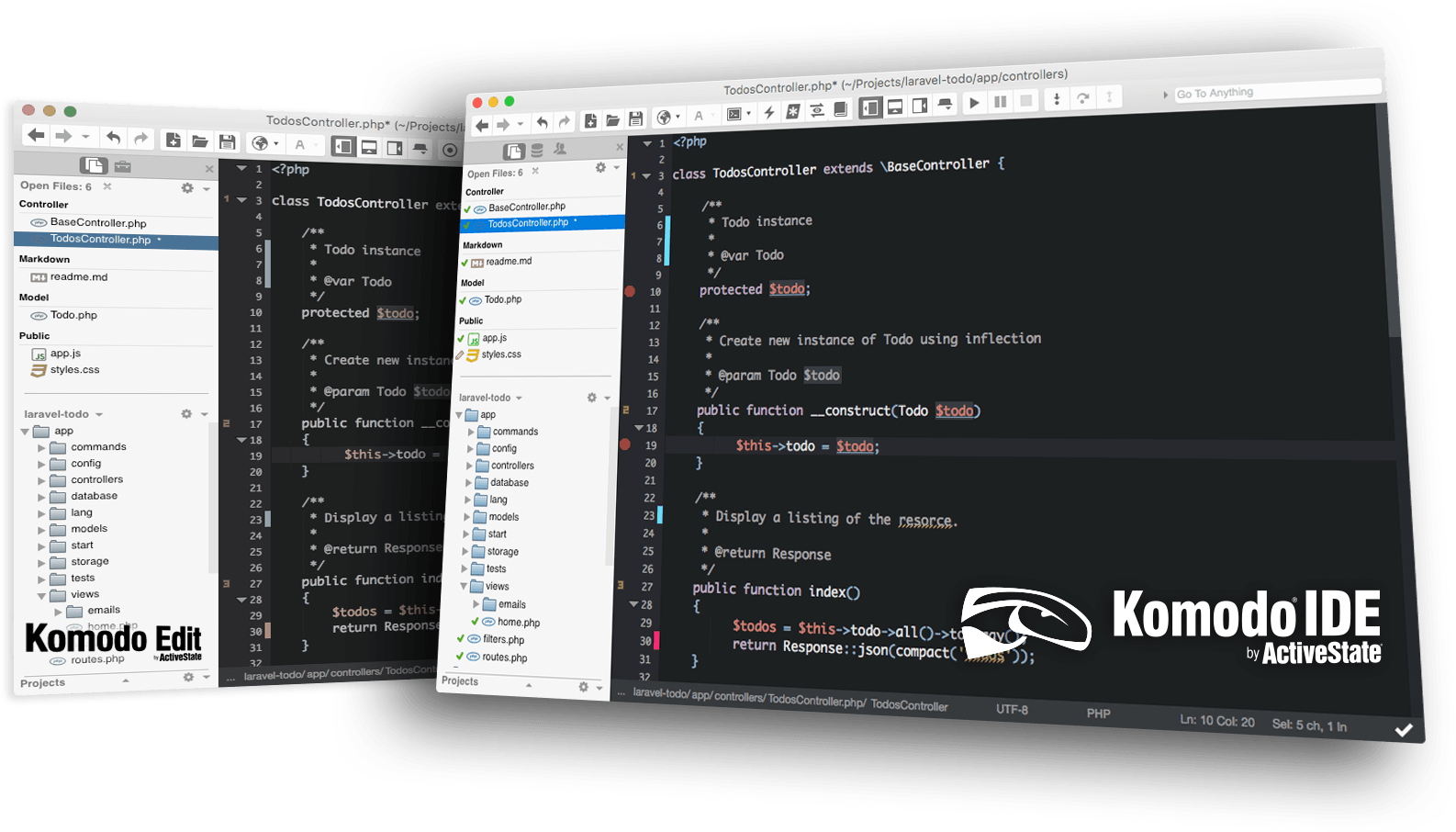Screen dimensions: 1456x832
Task: Click Back arrow in Komodo Edit toolbar
Action: pos(36,136)
